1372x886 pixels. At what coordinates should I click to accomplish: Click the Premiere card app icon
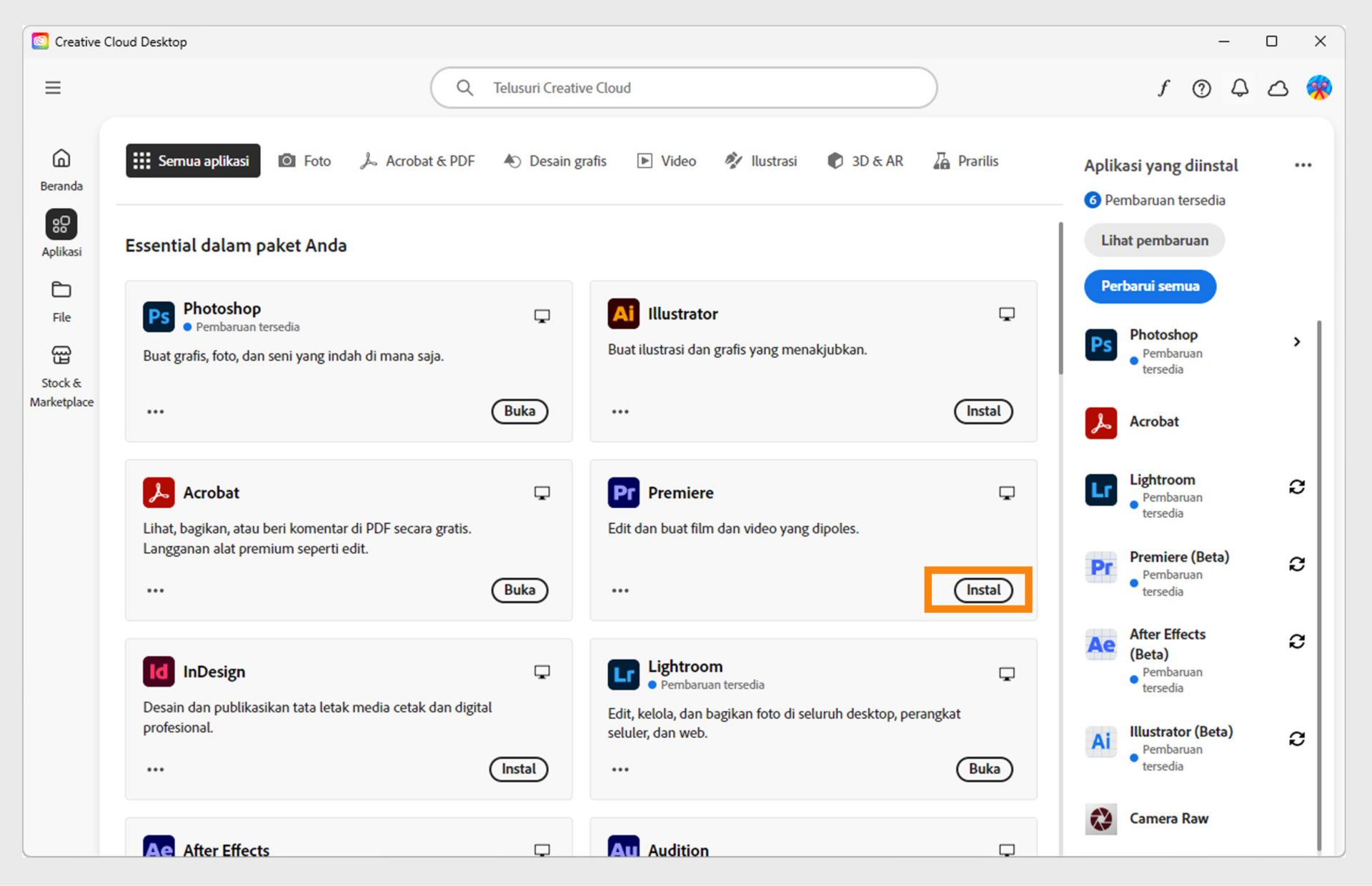(623, 492)
